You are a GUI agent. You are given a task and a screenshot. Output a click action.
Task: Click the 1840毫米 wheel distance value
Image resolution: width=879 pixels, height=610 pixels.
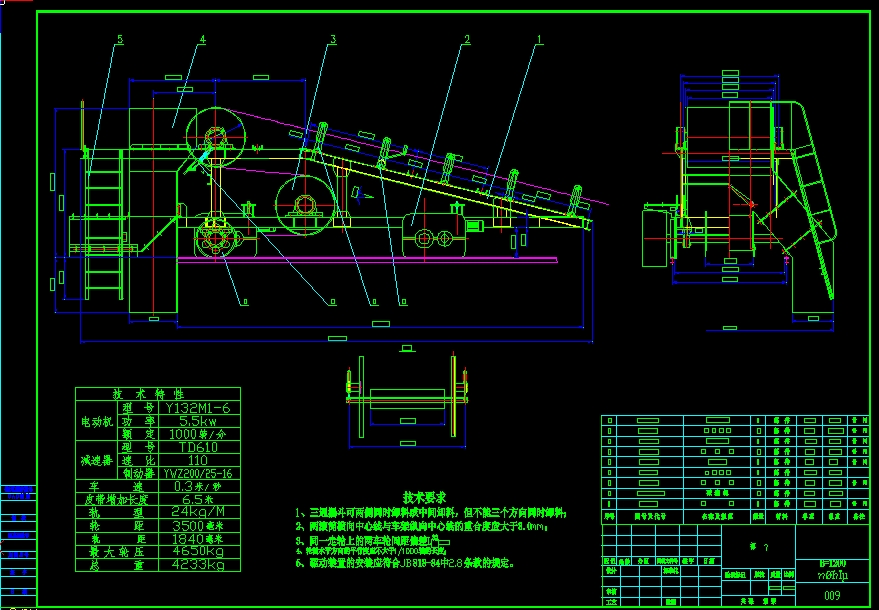tap(198, 539)
